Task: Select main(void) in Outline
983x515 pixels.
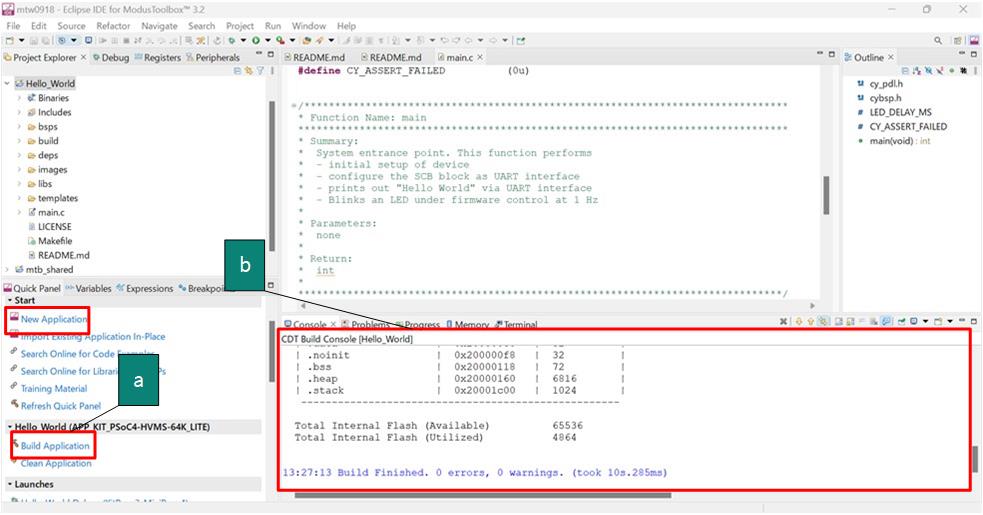Action: coord(900,141)
